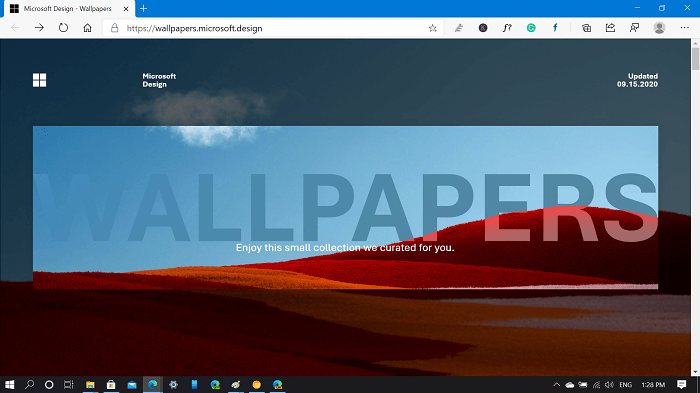Click the page vertical scrollbar thumb
Viewport: 700px width, 393px height.
click(696, 59)
